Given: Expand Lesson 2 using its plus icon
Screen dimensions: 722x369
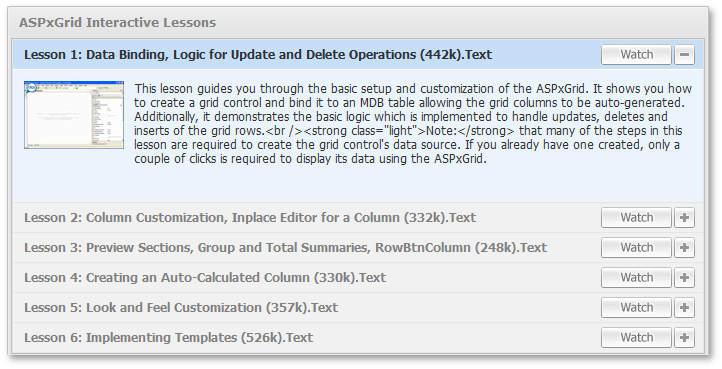Looking at the screenshot, I should [x=684, y=217].
